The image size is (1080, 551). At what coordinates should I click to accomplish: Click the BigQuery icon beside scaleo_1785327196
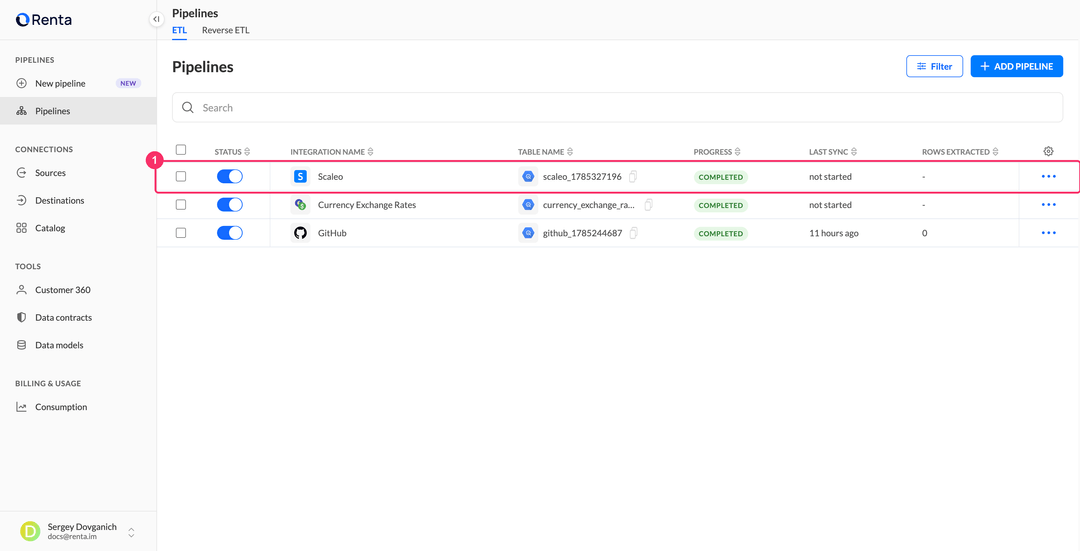click(528, 176)
